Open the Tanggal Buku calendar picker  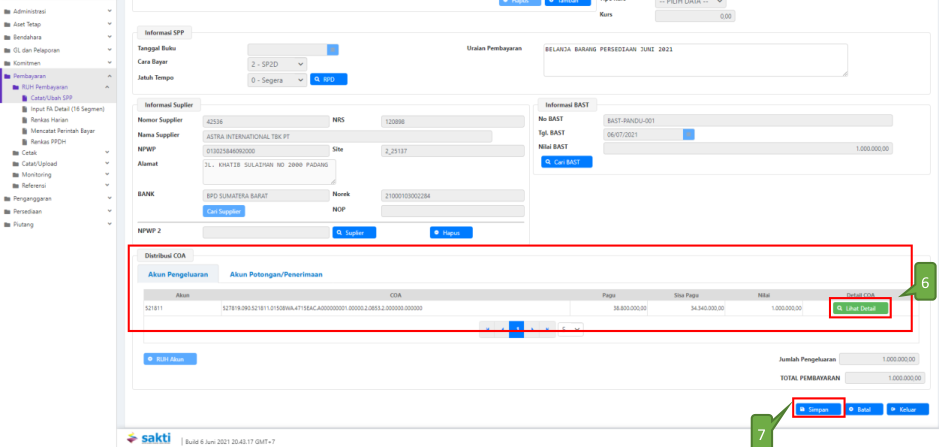pos(333,50)
